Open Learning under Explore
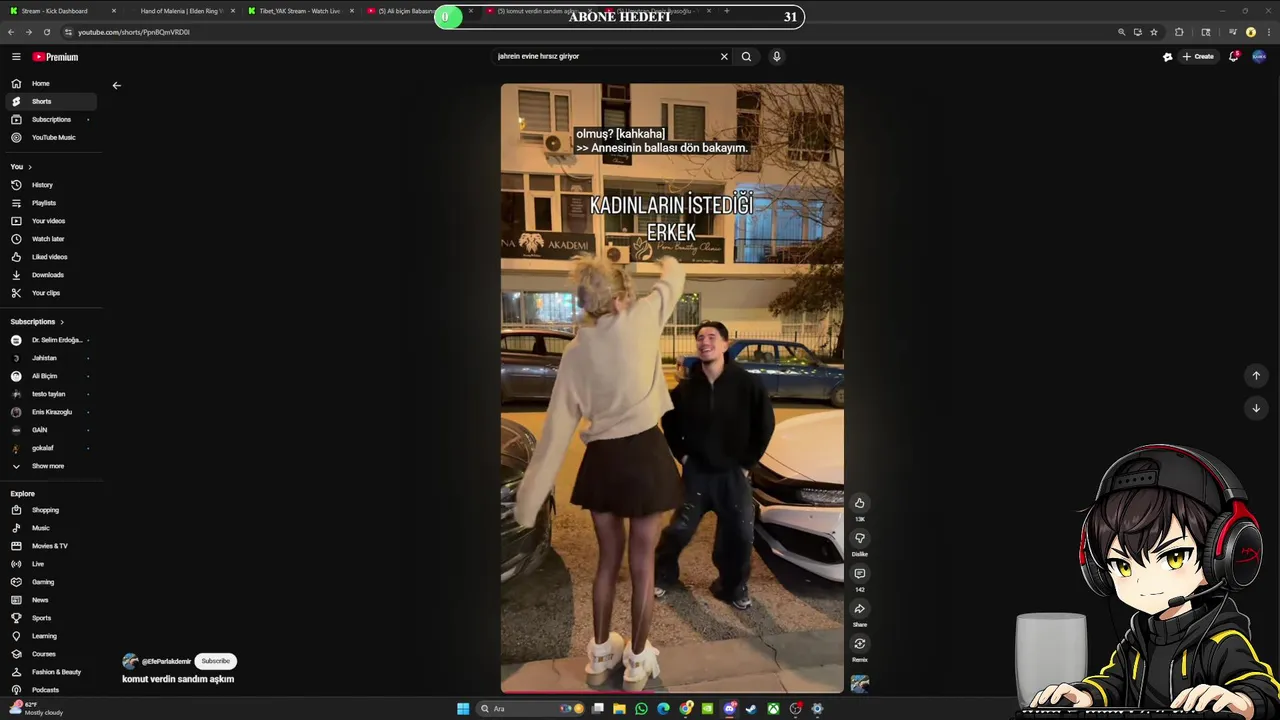Image resolution: width=1280 pixels, height=720 pixels. (50, 636)
